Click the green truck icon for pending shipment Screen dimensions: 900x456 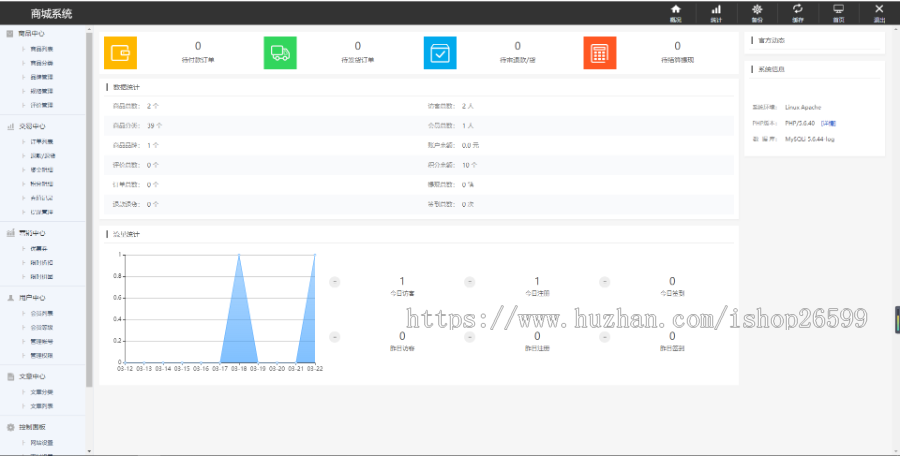coord(280,53)
